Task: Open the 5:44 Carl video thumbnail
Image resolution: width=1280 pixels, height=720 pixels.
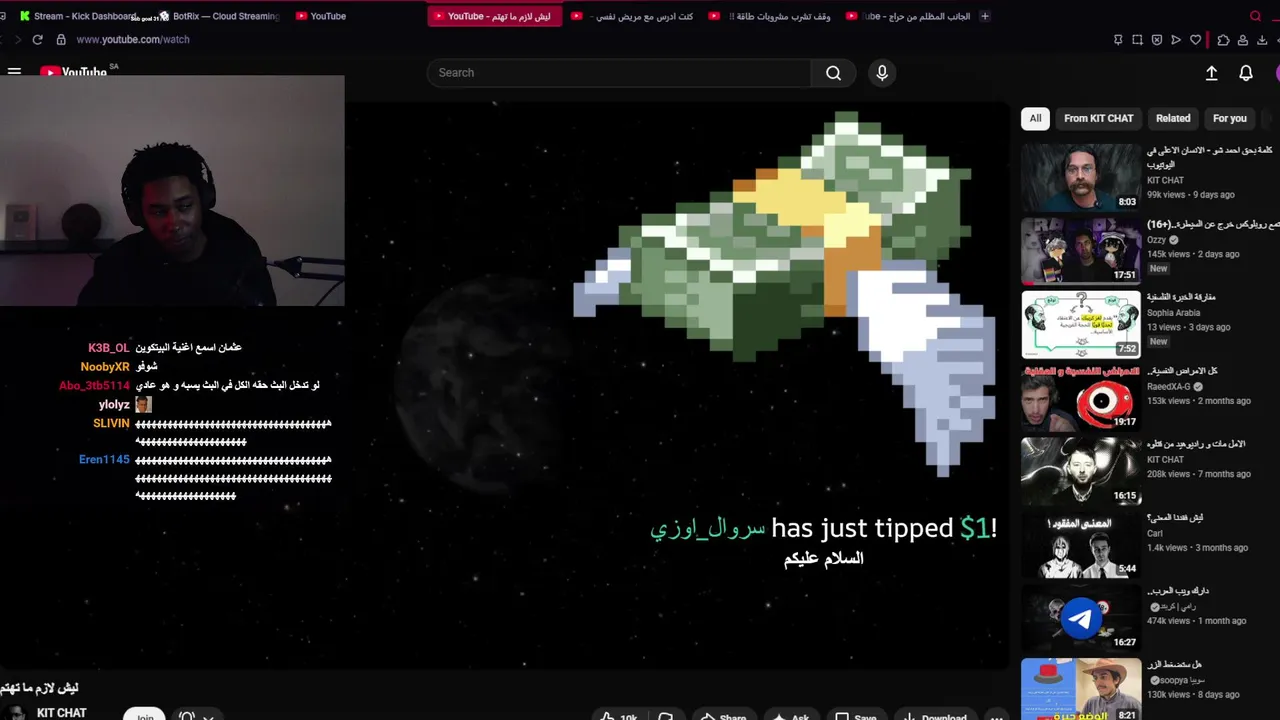Action: pos(1081,545)
